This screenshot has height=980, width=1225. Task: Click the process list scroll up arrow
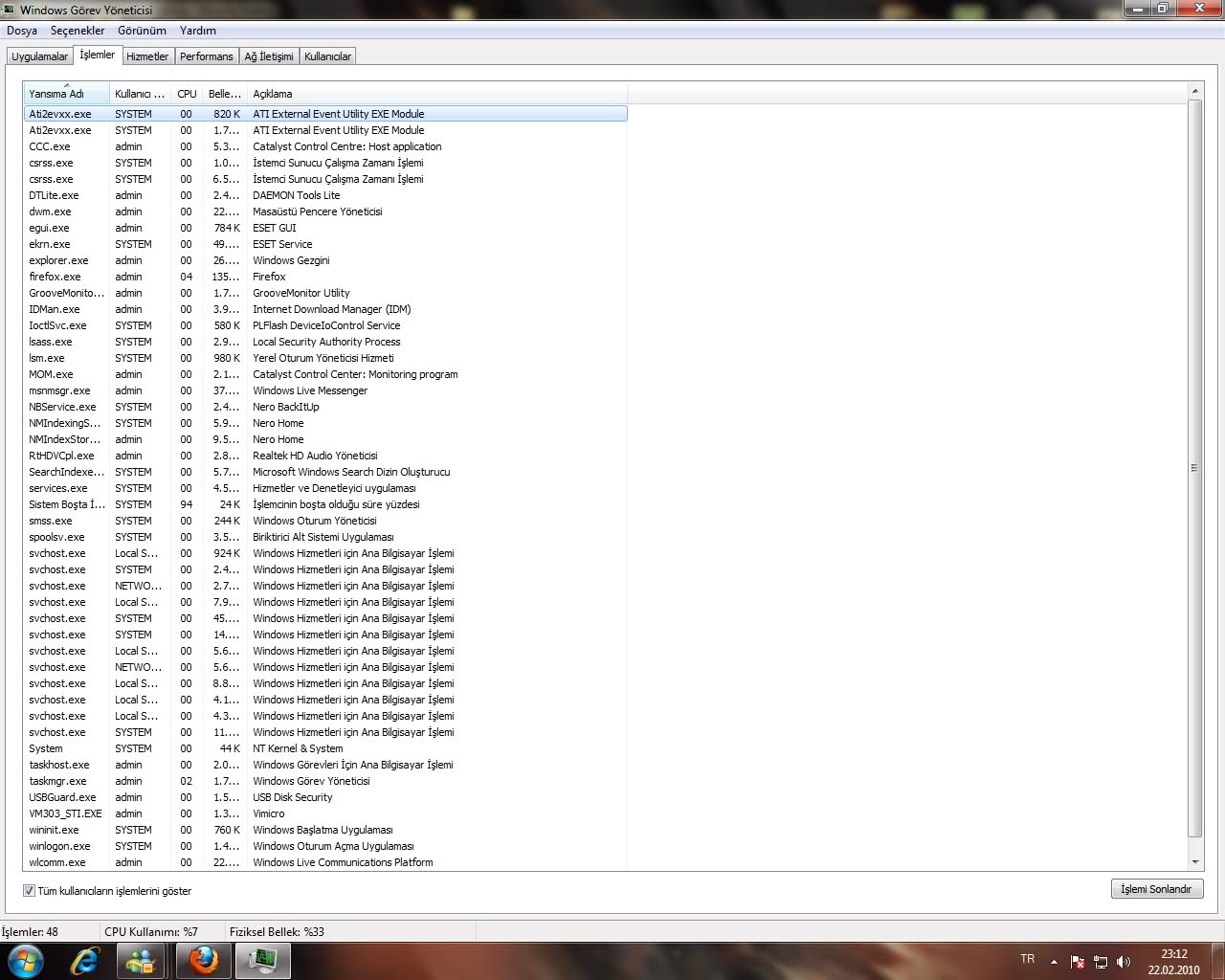[x=1194, y=92]
